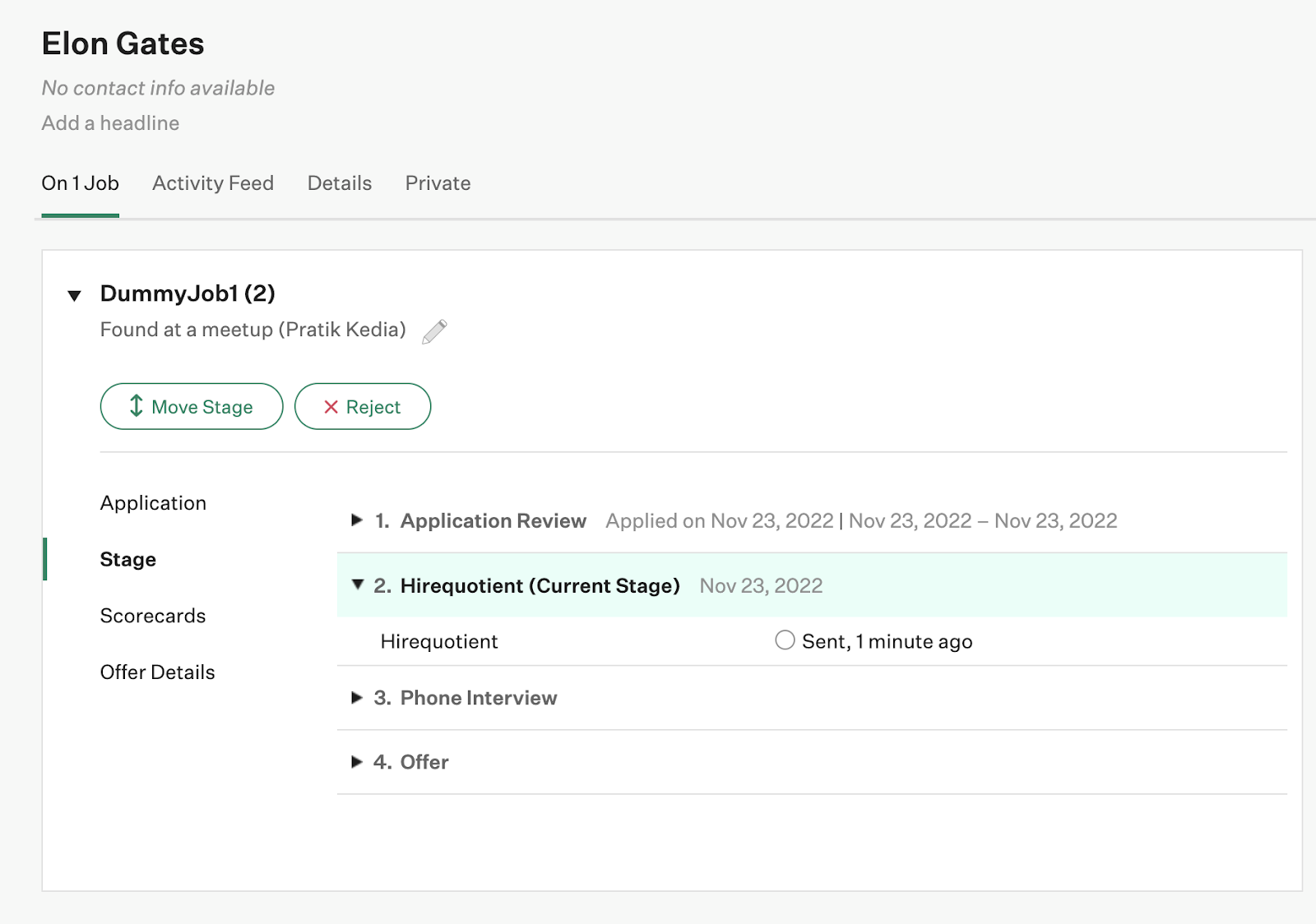Expand the Offer stage
Image resolution: width=1316 pixels, height=924 pixels.
tap(357, 761)
